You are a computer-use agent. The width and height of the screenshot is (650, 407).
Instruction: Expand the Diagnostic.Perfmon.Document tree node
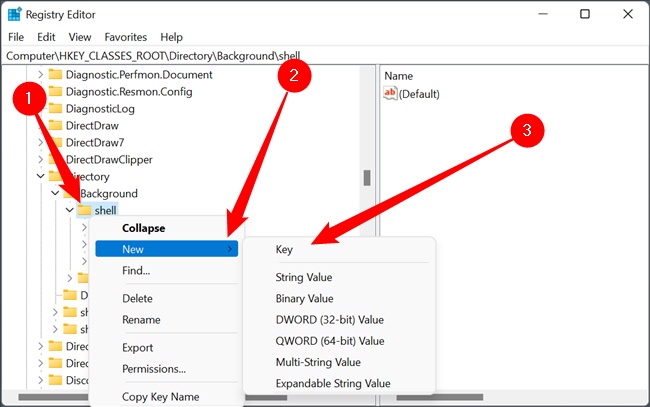[x=41, y=74]
